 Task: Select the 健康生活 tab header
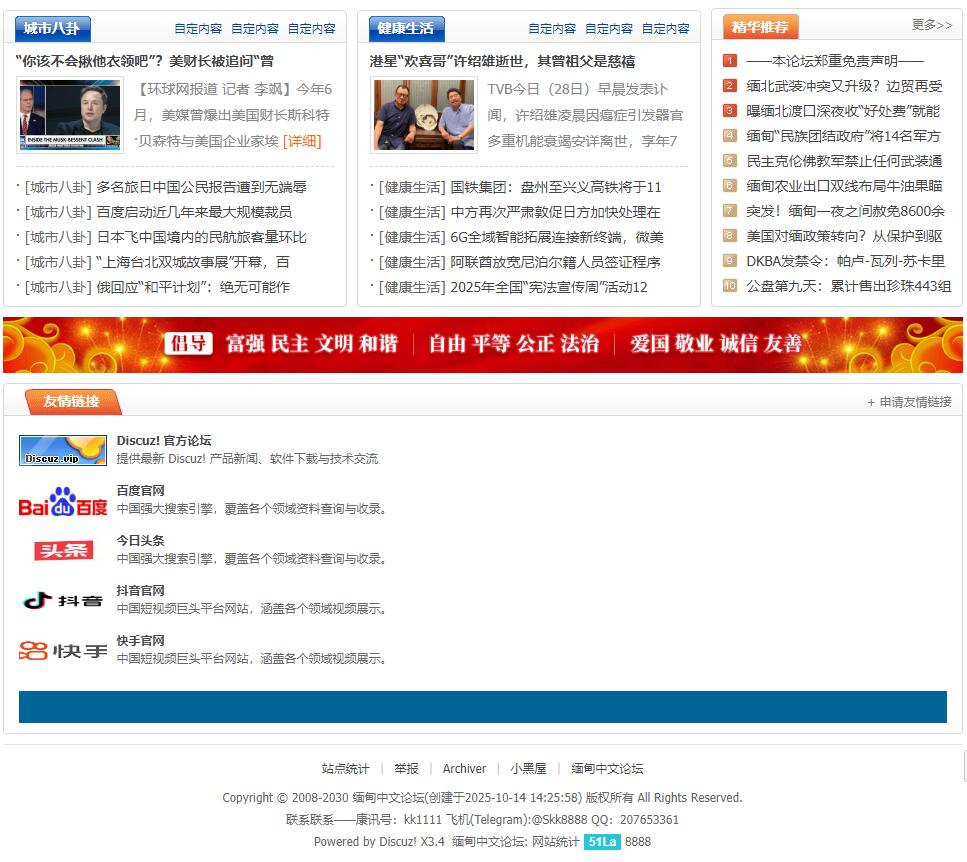coord(406,28)
